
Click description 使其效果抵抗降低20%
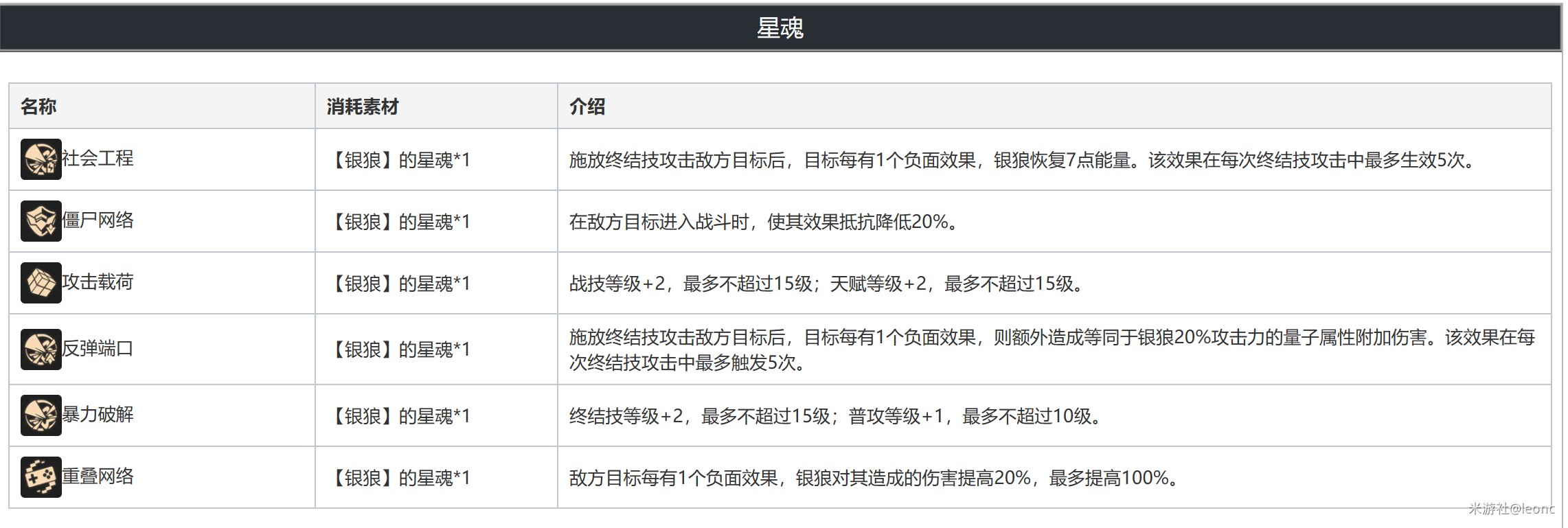764,222
